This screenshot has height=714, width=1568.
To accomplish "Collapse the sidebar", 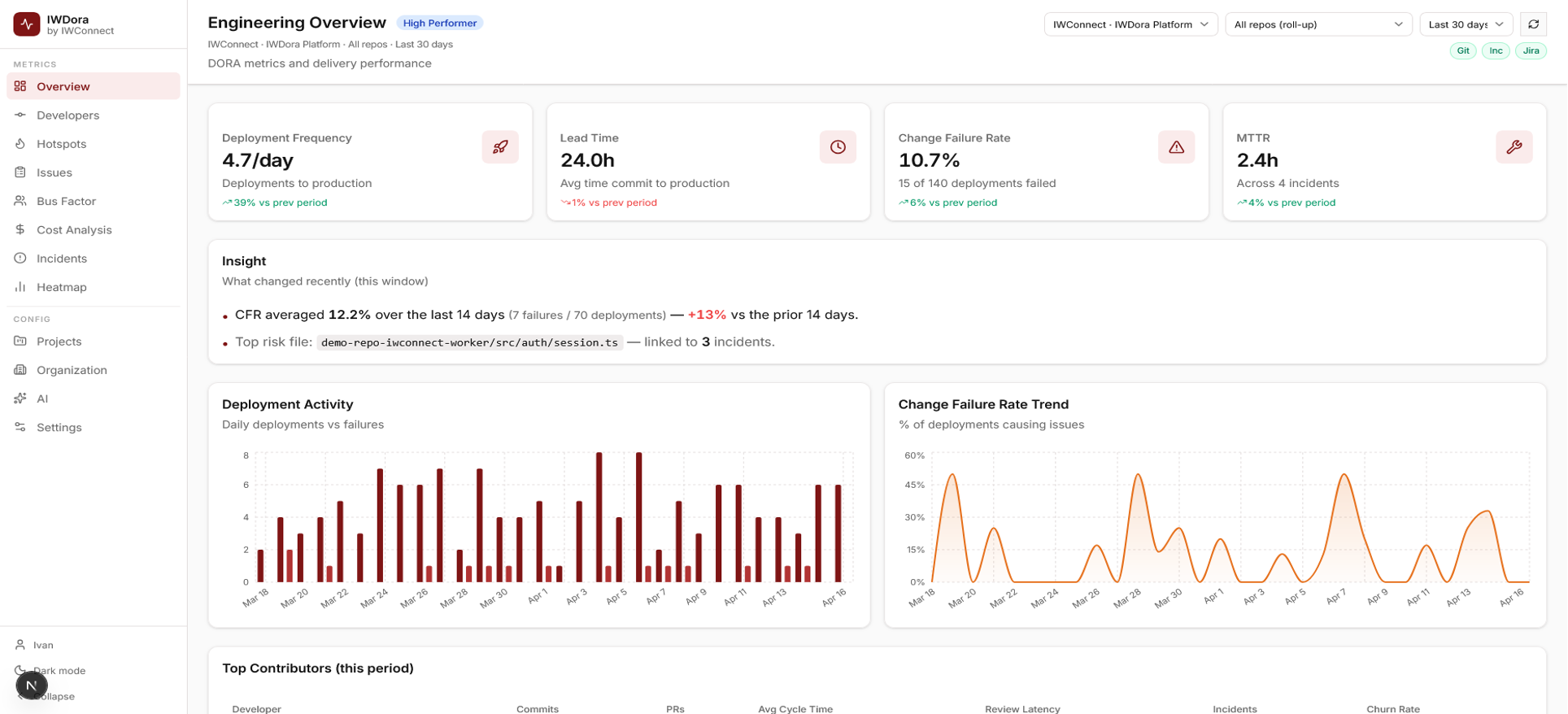I will [x=54, y=696].
